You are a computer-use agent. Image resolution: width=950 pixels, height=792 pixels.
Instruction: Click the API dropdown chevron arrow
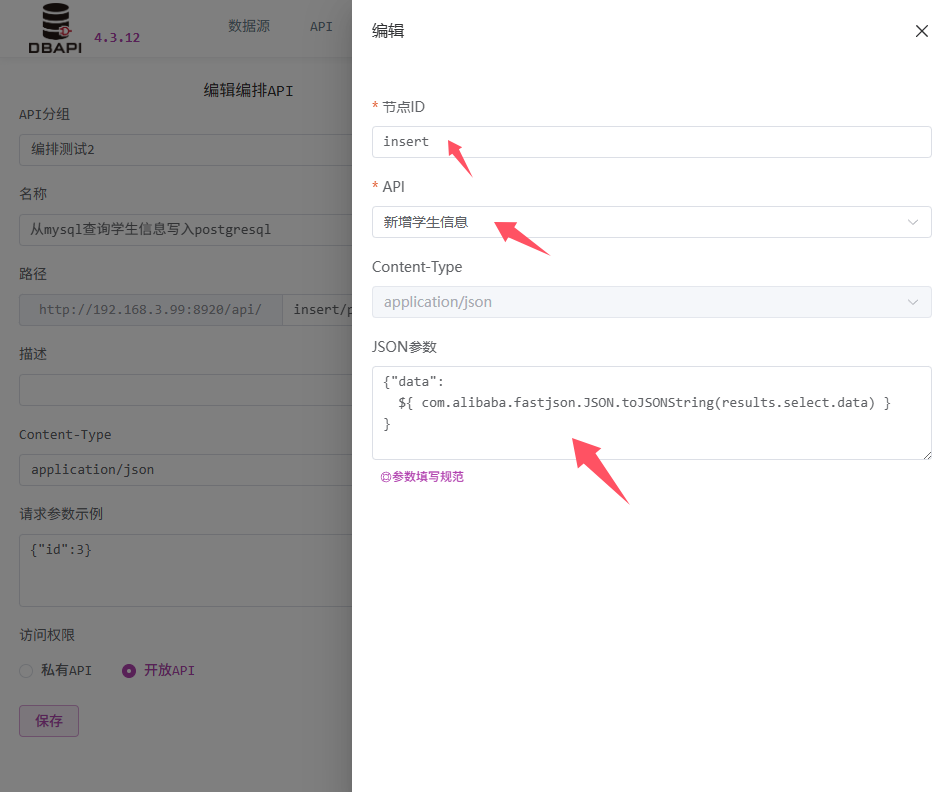912,222
